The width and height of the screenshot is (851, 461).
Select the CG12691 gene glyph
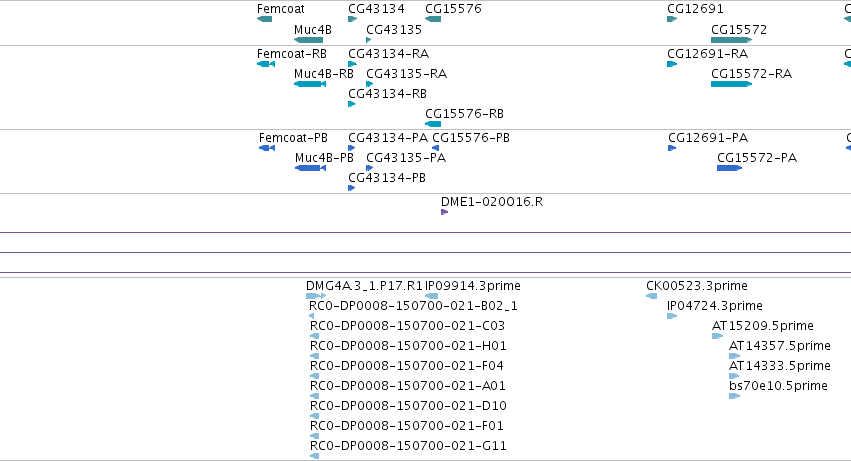coord(672,19)
